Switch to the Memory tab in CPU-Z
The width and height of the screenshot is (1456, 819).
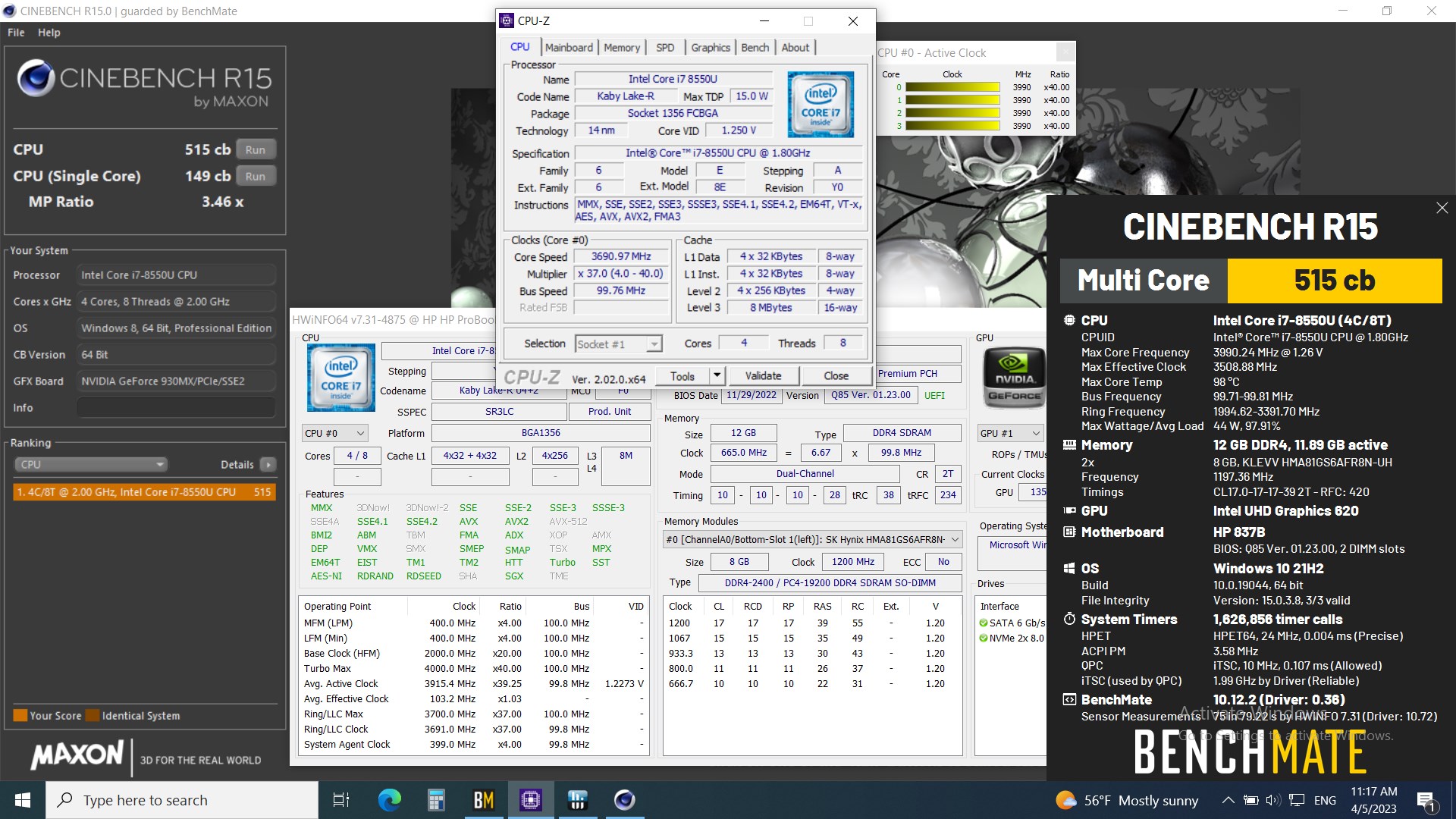coord(622,48)
